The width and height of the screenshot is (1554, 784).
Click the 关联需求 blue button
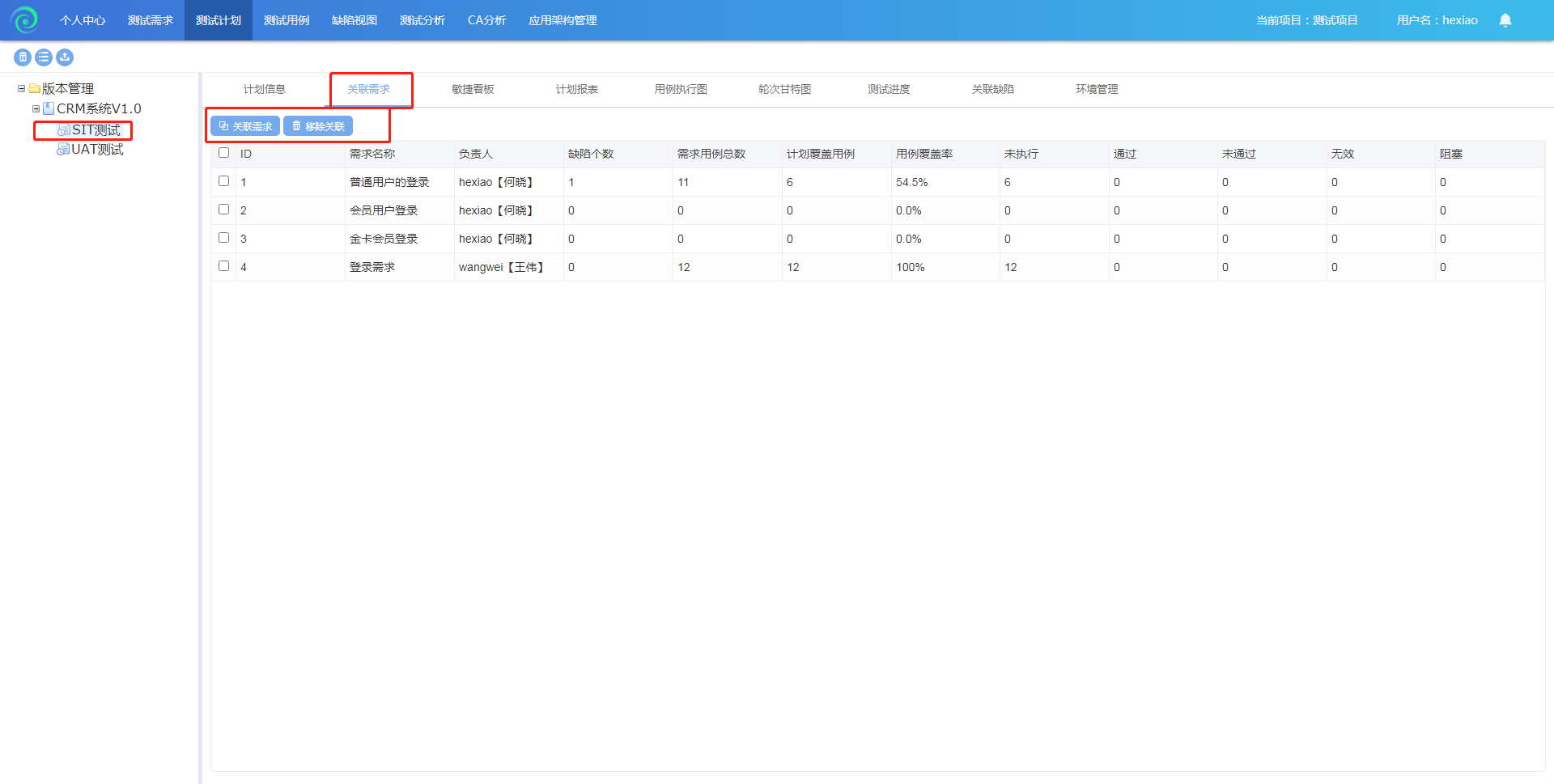pos(245,126)
